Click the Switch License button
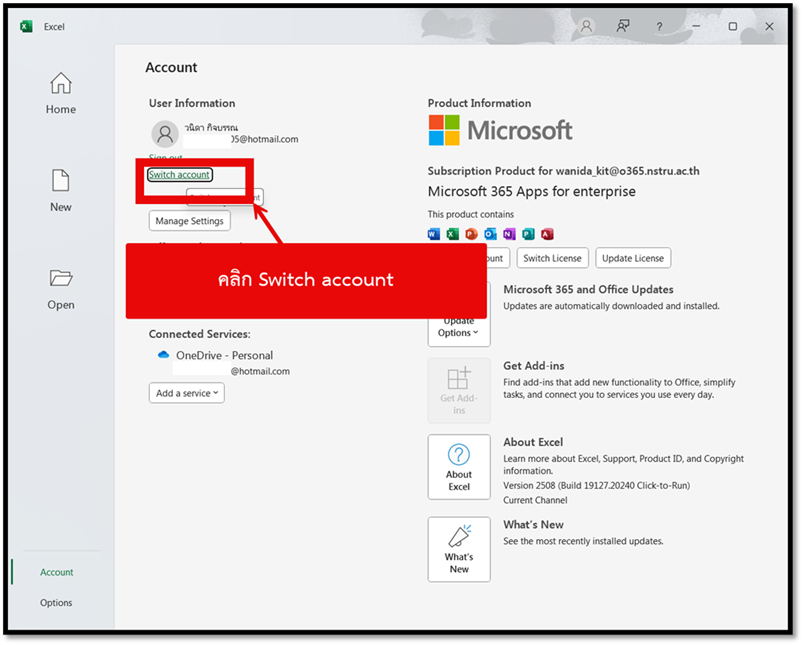 [552, 258]
